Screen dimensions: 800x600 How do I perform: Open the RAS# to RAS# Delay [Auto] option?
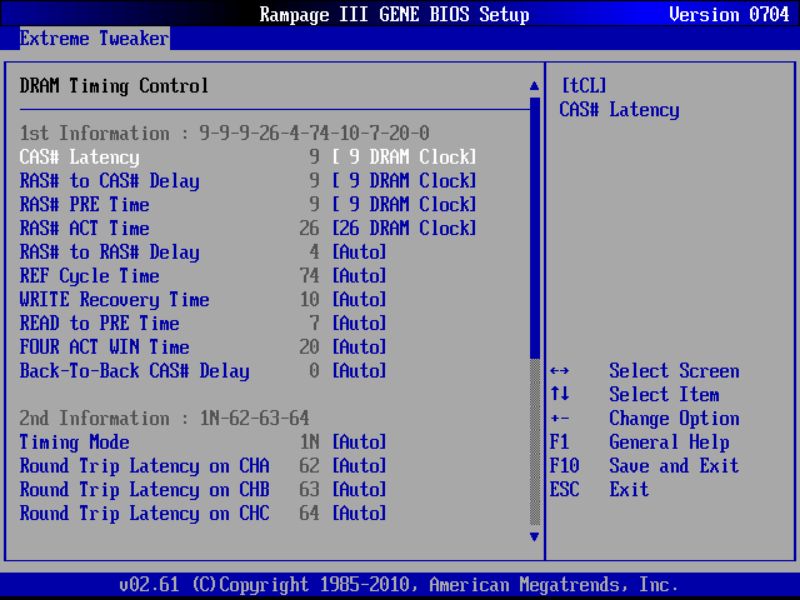tap(359, 252)
